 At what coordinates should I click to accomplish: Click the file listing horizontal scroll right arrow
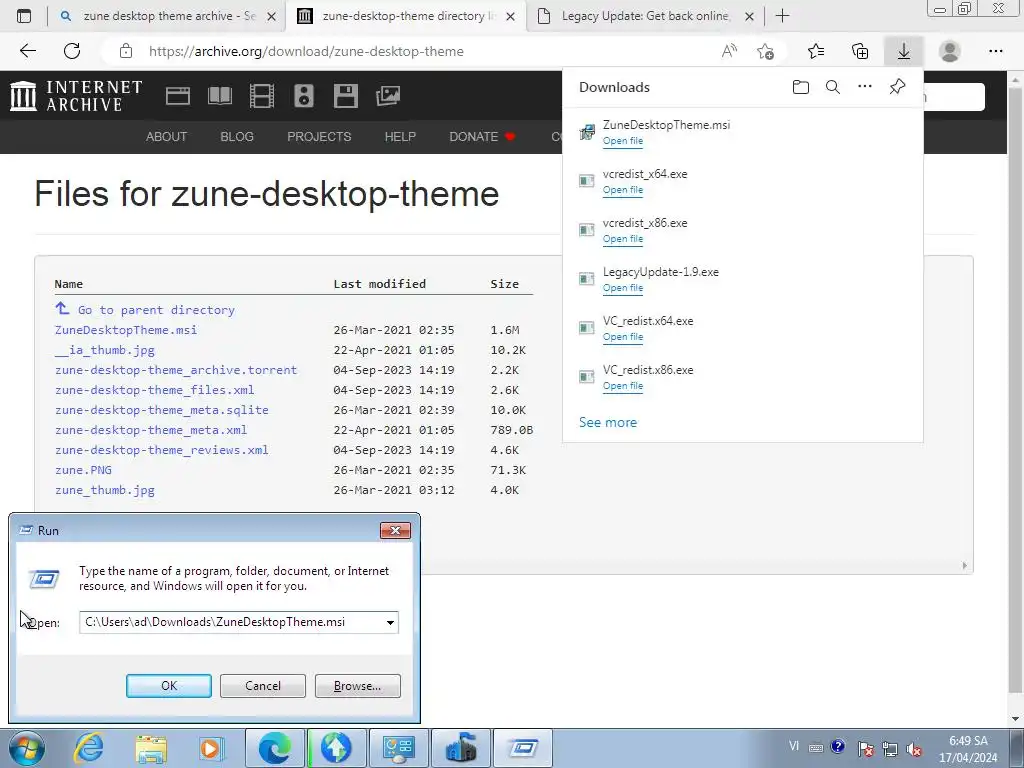(x=964, y=566)
